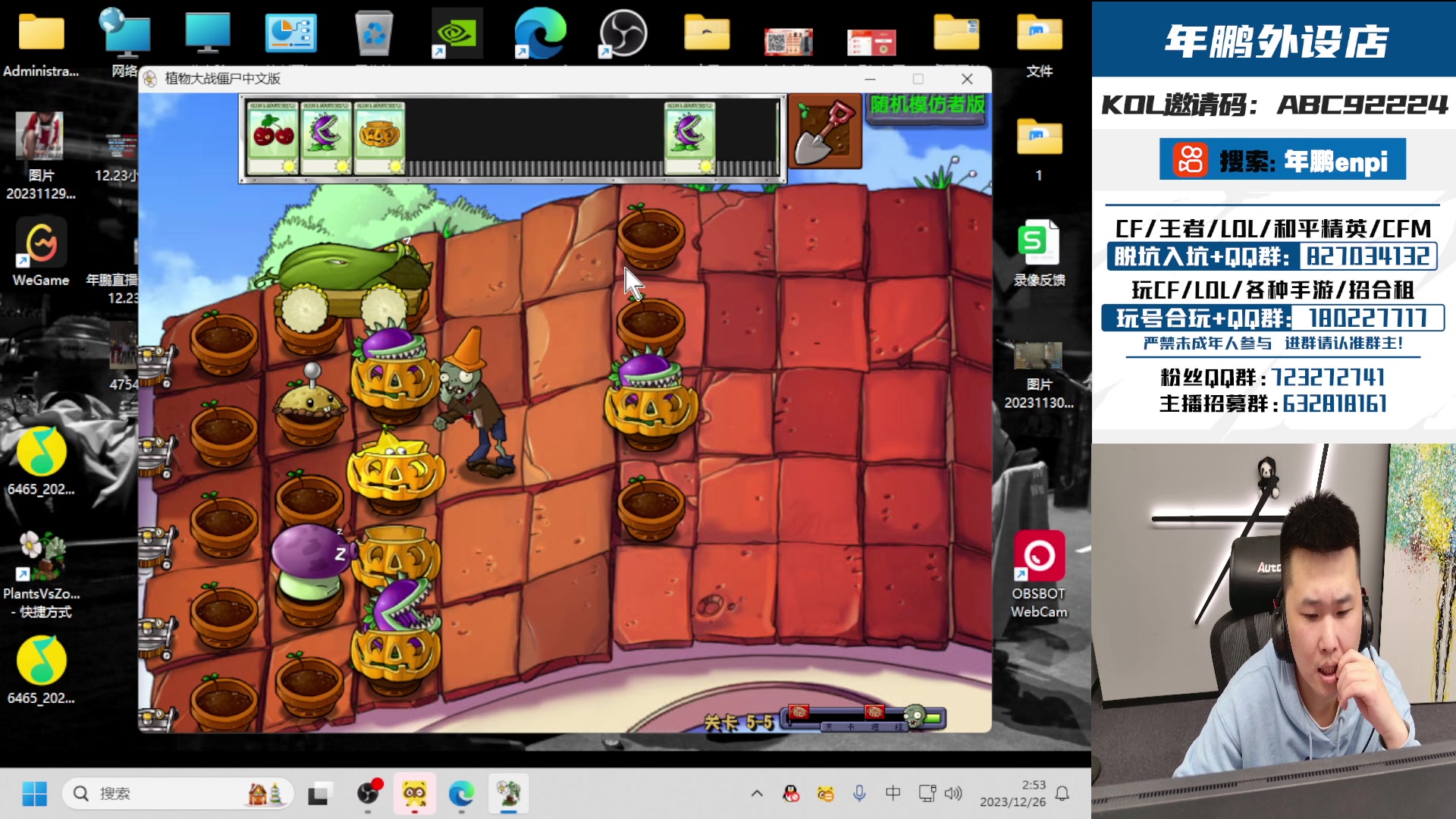Open the 图片 20231129 image file
Screen dimensions: 1456x819
(x=41, y=156)
